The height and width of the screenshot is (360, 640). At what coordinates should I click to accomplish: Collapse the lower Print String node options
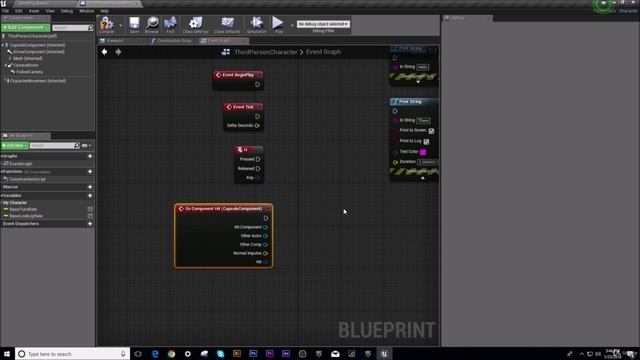coord(423,178)
